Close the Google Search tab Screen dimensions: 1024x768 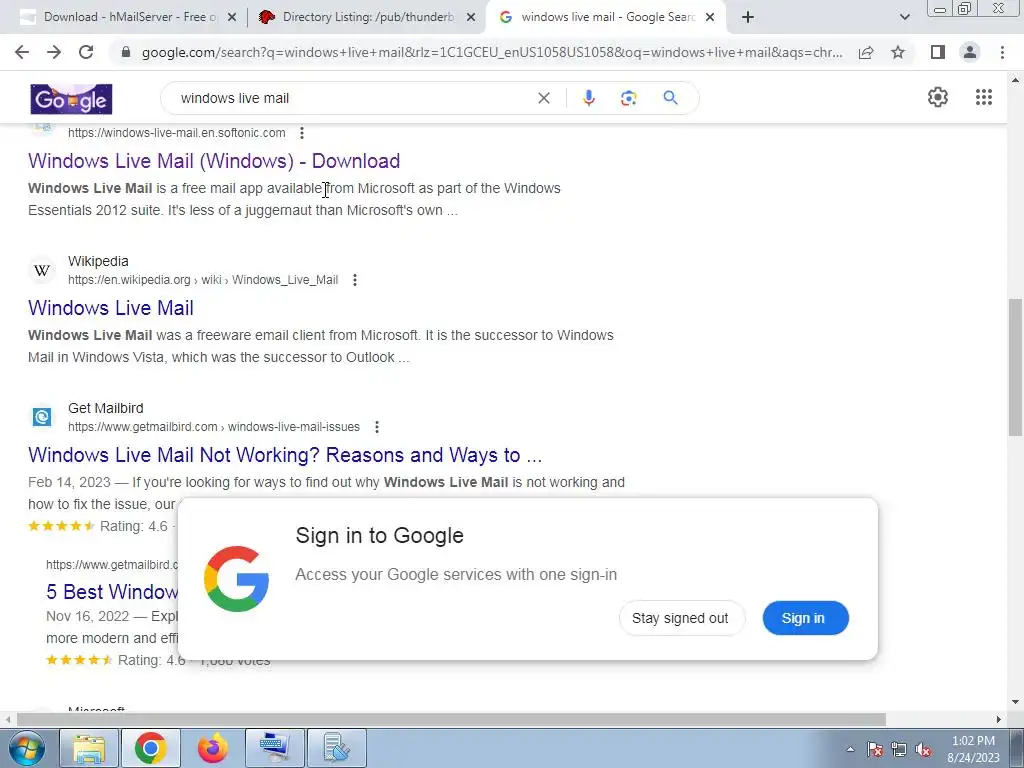(710, 18)
